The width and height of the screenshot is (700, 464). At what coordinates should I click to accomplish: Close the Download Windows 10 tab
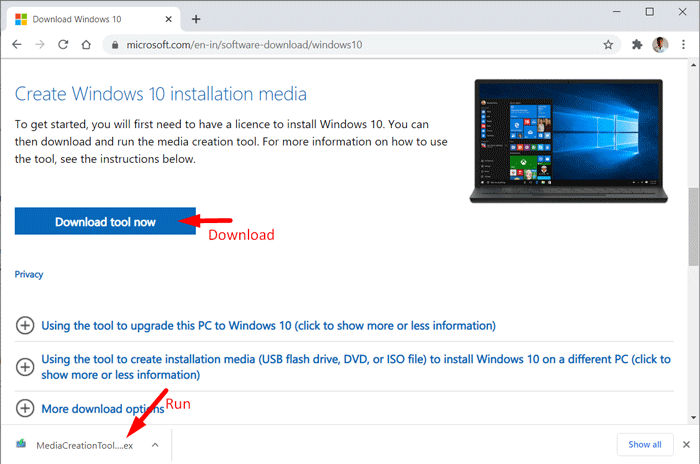pyautogui.click(x=168, y=19)
